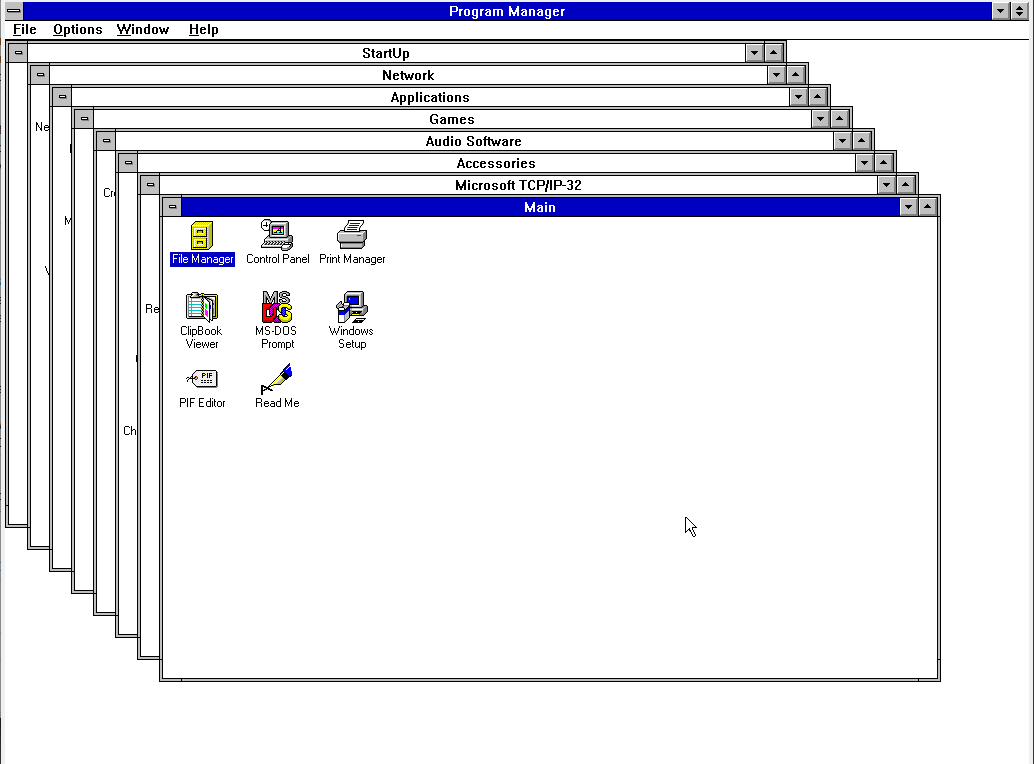
Task: Minimize the Microsoft TCP/IP-32 group window
Action: tap(887, 185)
